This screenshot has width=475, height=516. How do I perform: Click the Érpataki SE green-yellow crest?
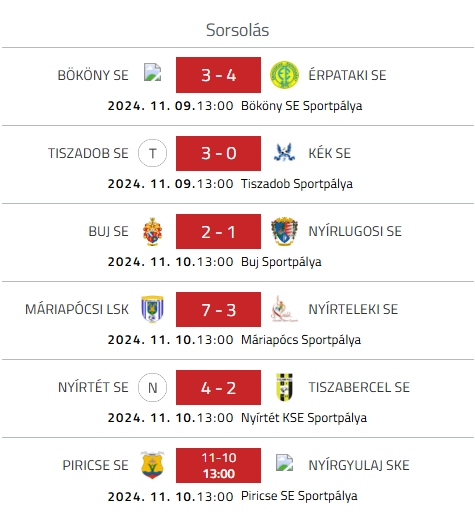click(284, 75)
